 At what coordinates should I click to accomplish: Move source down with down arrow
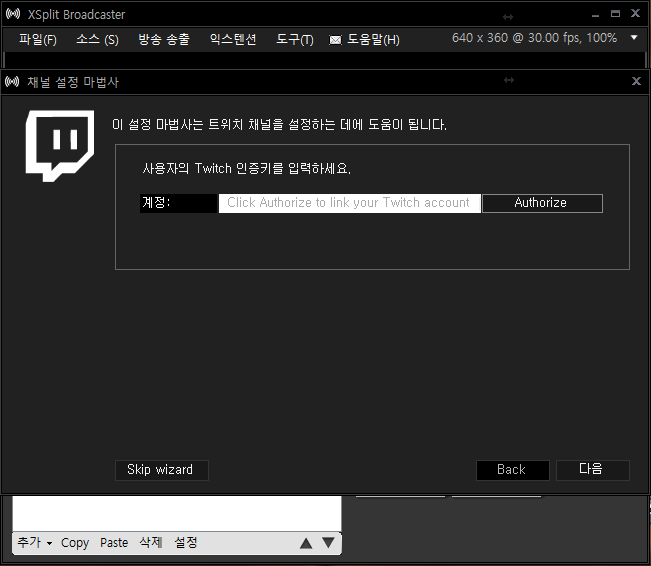(x=328, y=543)
